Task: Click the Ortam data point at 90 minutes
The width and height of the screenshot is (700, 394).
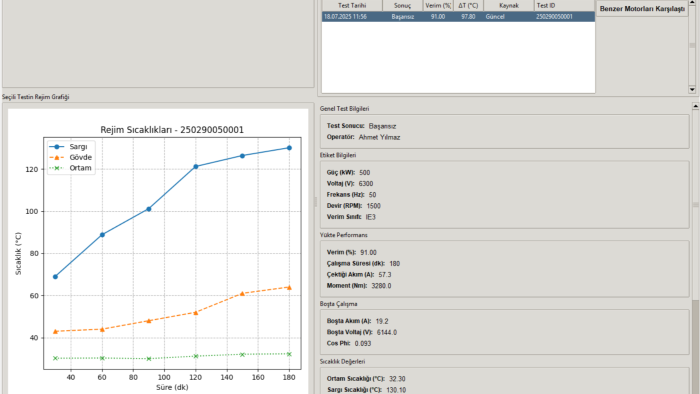Action: coord(149,359)
